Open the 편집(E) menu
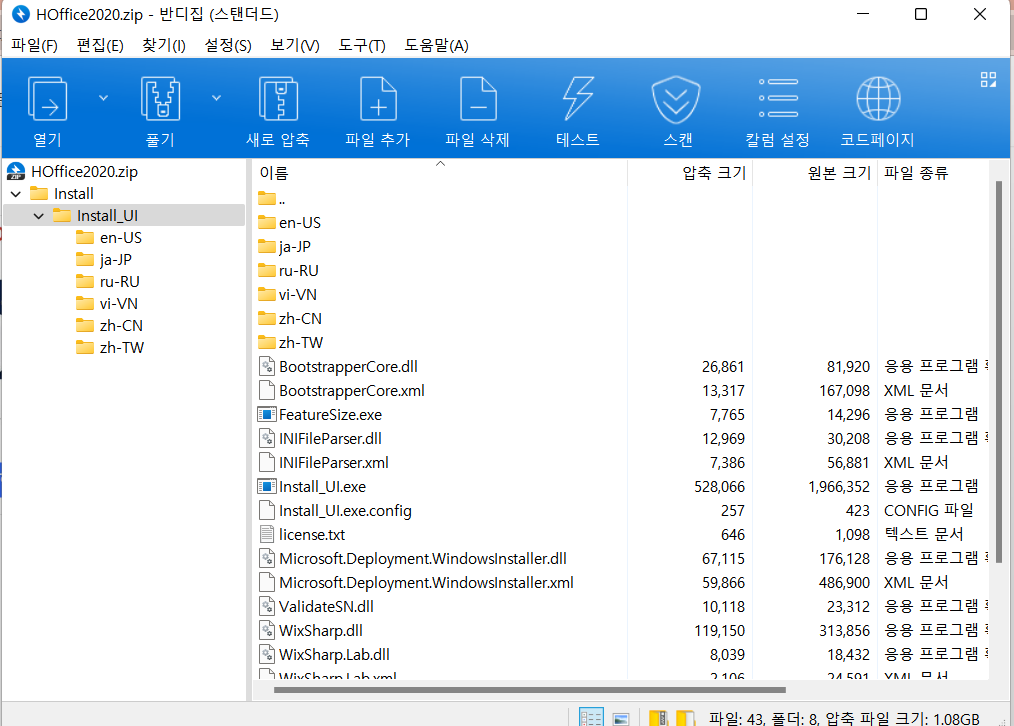 [100, 45]
